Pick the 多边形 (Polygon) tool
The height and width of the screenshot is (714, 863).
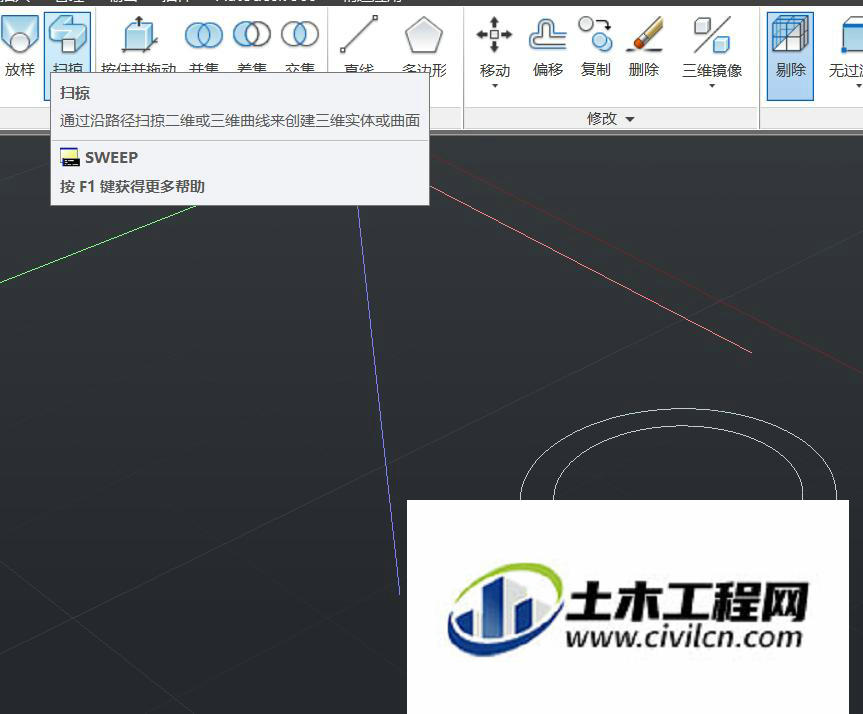click(424, 43)
